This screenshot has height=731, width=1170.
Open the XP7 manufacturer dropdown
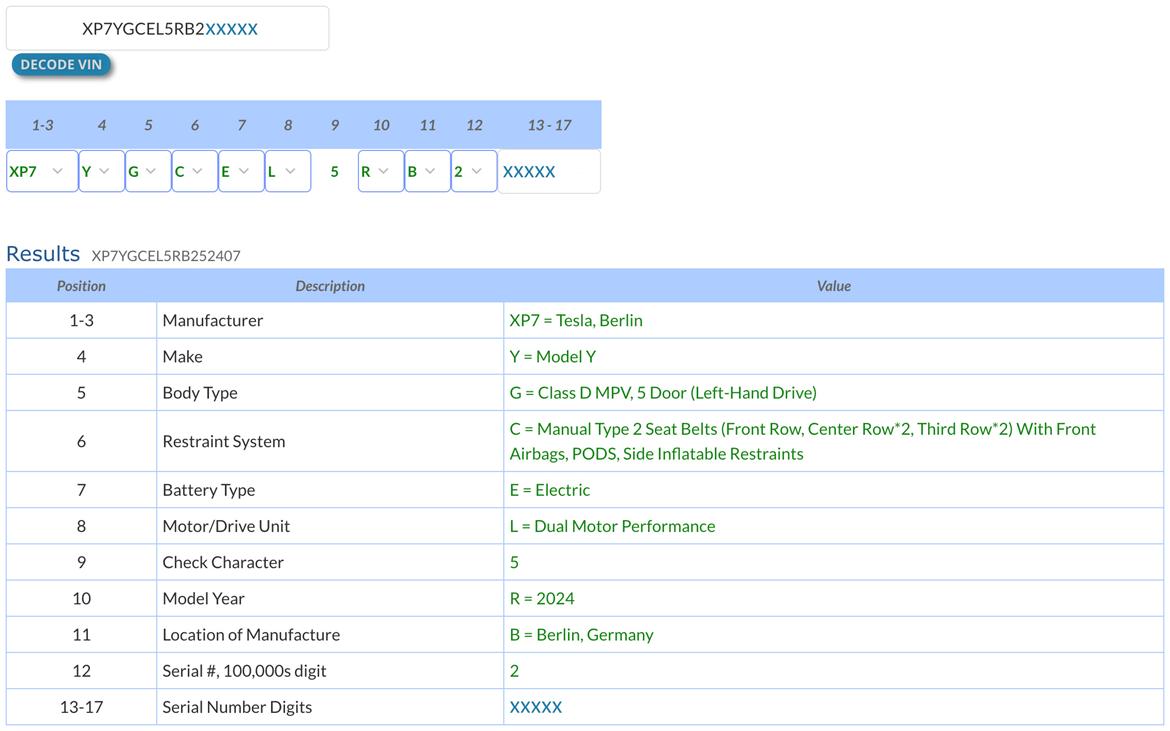click(42, 171)
